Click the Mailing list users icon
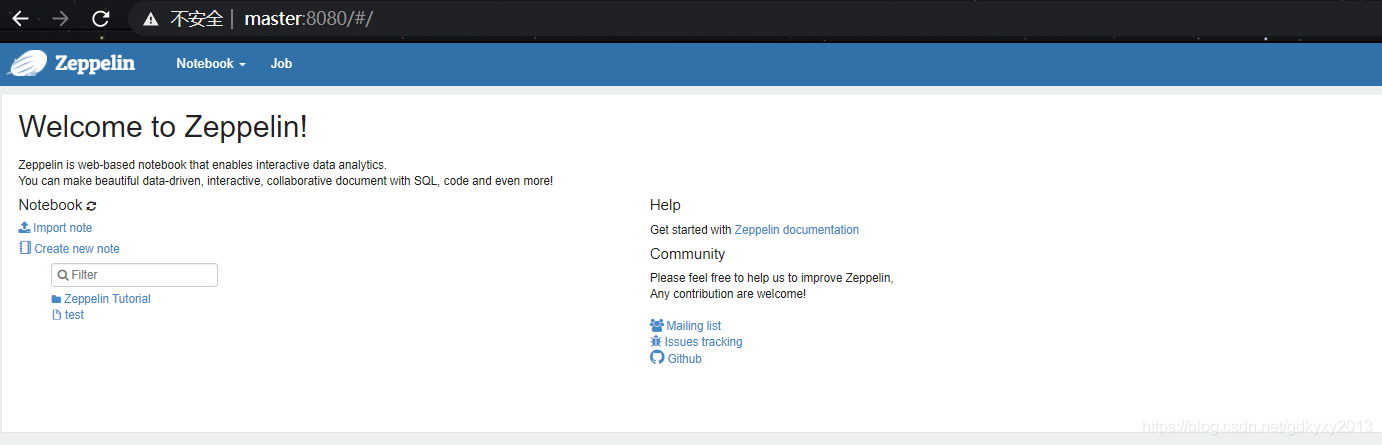 (657, 325)
